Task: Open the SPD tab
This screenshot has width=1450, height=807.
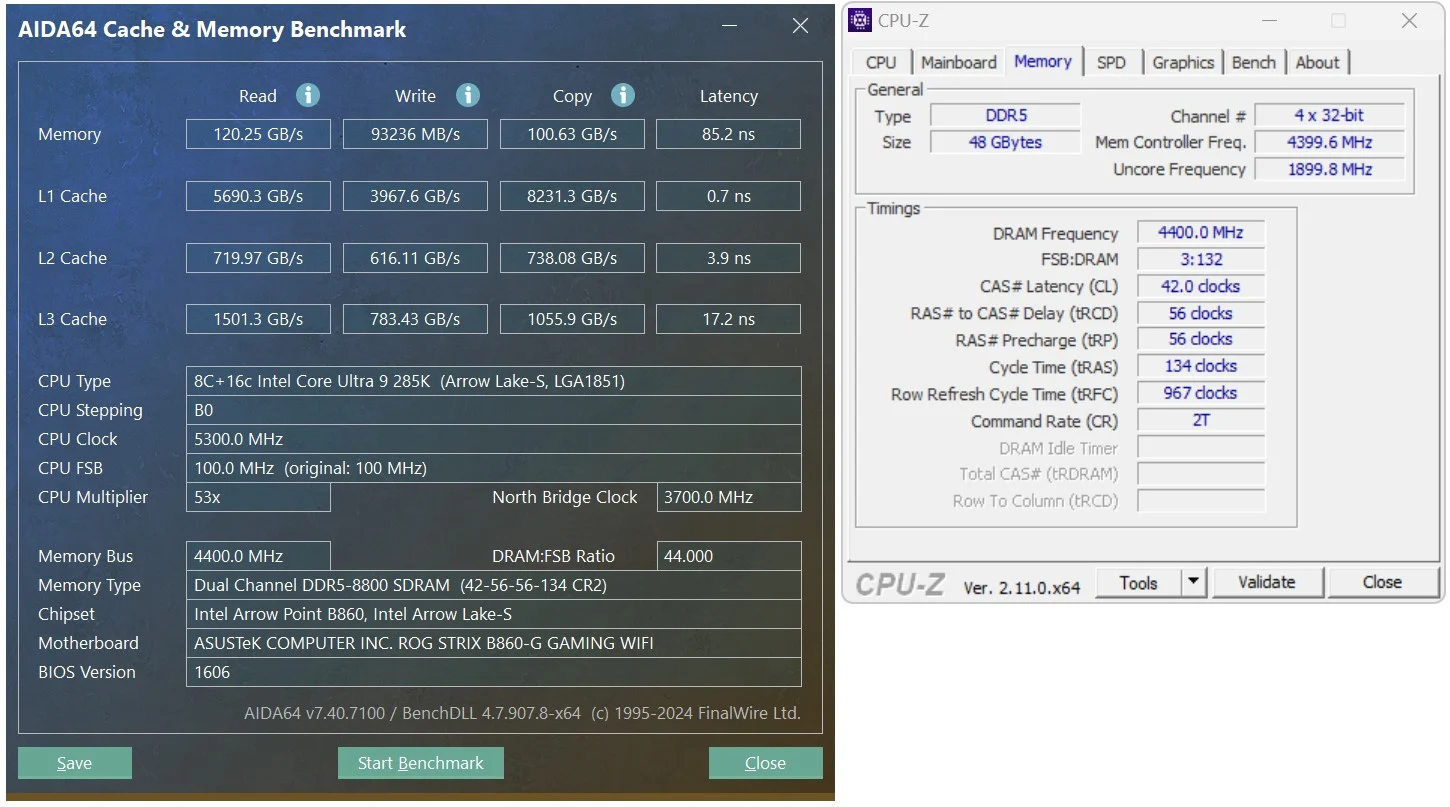Action: click(1111, 62)
